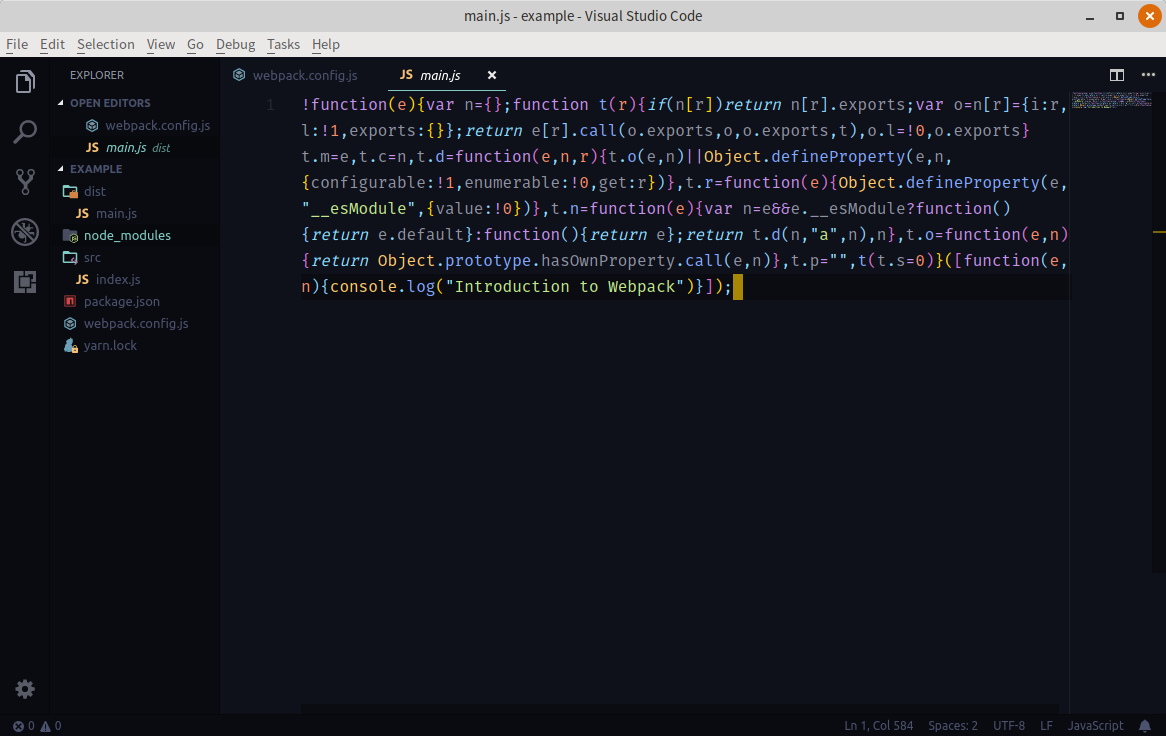Viewport: 1166px width, 736px height.
Task: Click line number 1 in gutter
Action: (271, 105)
